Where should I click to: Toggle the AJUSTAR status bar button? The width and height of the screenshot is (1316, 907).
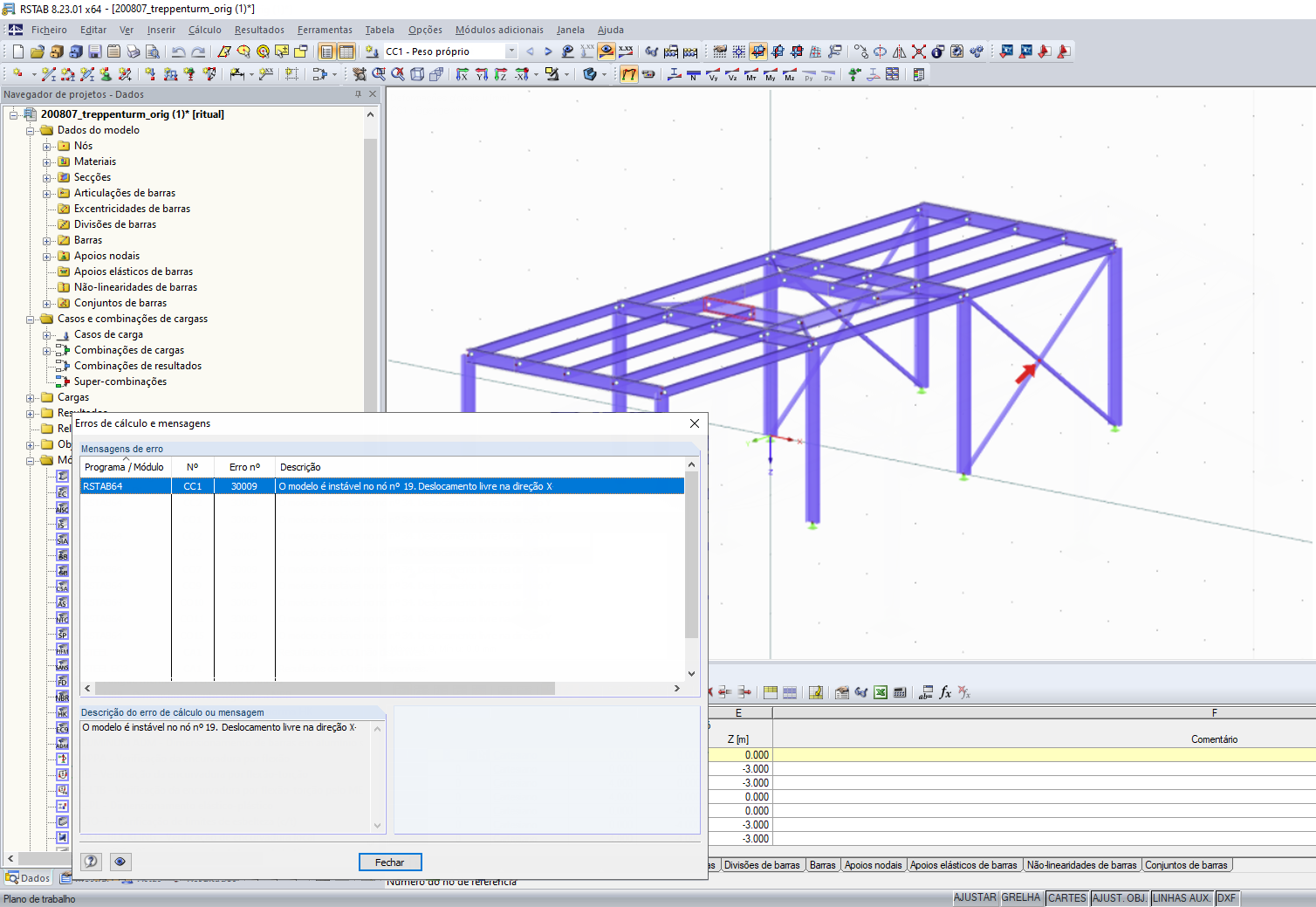[x=975, y=898]
